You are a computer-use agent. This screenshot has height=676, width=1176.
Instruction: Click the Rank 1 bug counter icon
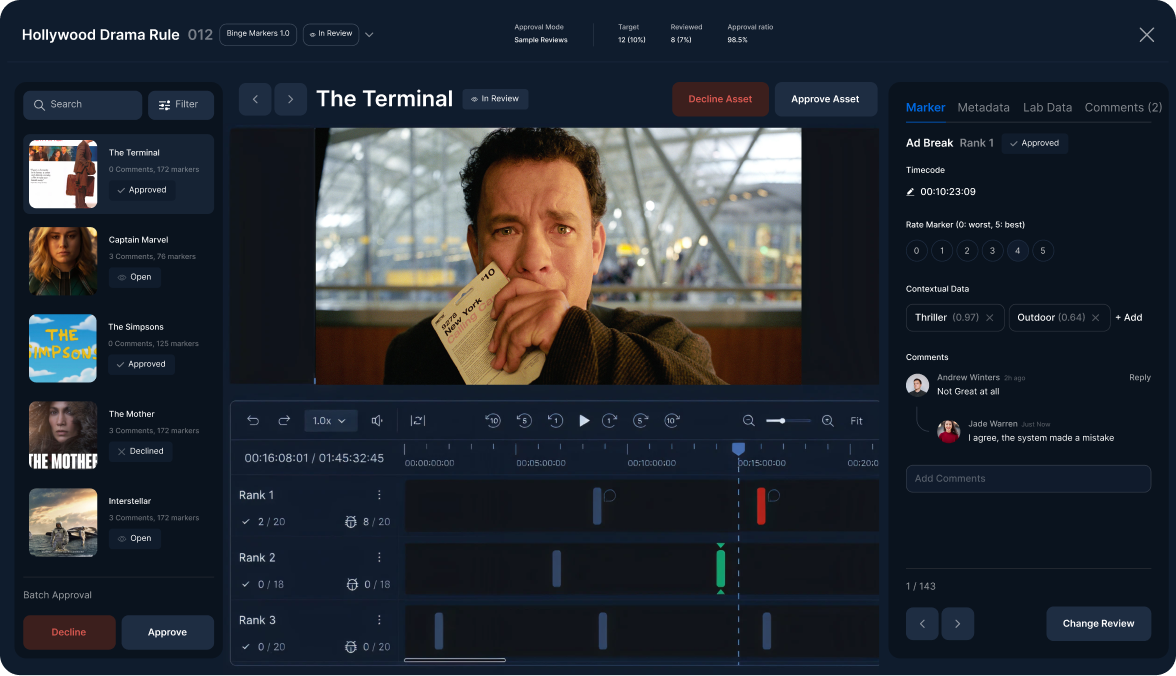(350, 521)
